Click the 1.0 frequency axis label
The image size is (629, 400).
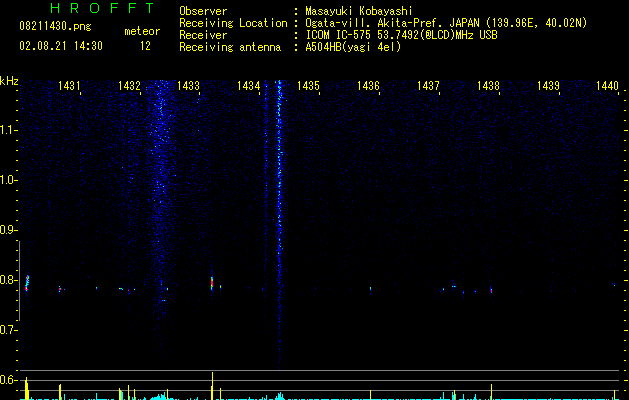pos(8,180)
